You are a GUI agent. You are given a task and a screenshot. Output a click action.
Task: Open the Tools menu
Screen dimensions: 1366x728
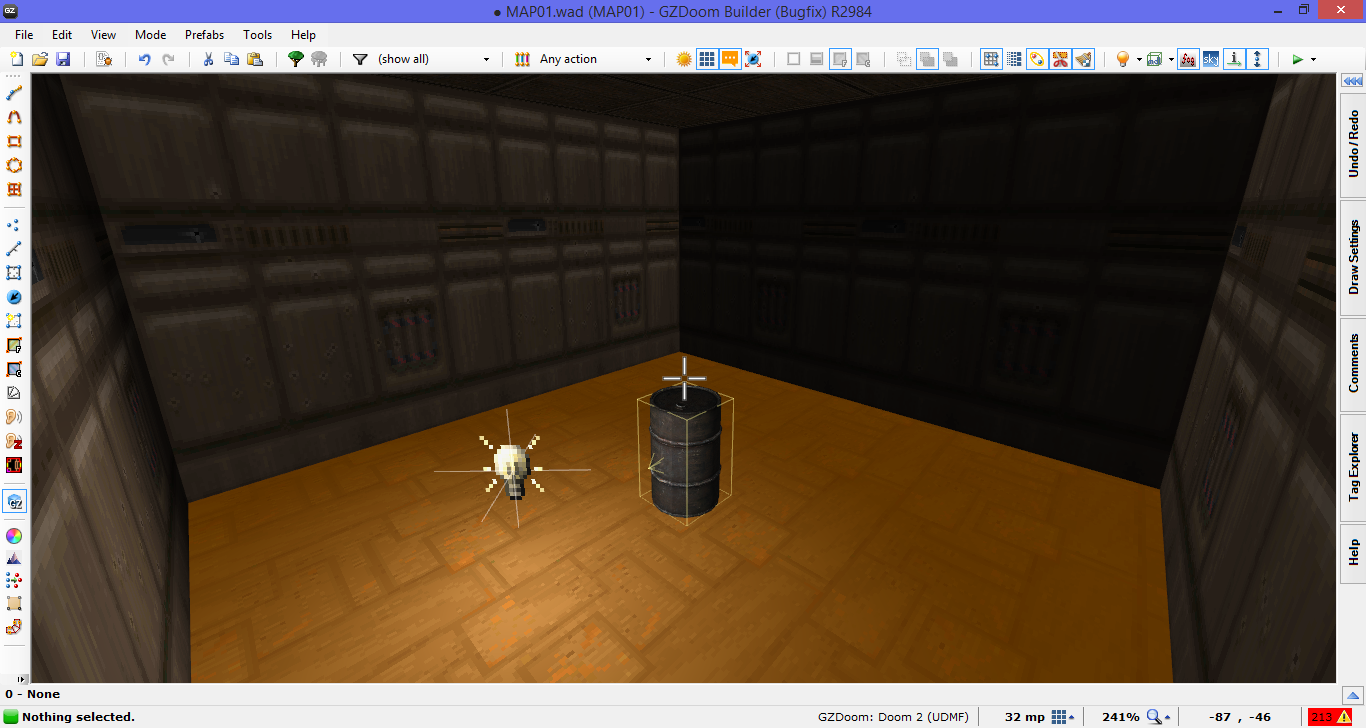click(x=257, y=34)
